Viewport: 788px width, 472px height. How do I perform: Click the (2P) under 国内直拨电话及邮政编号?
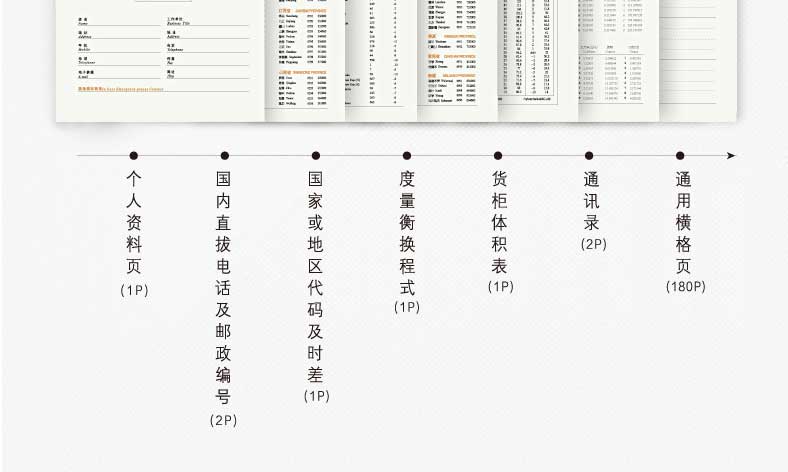(x=224, y=420)
